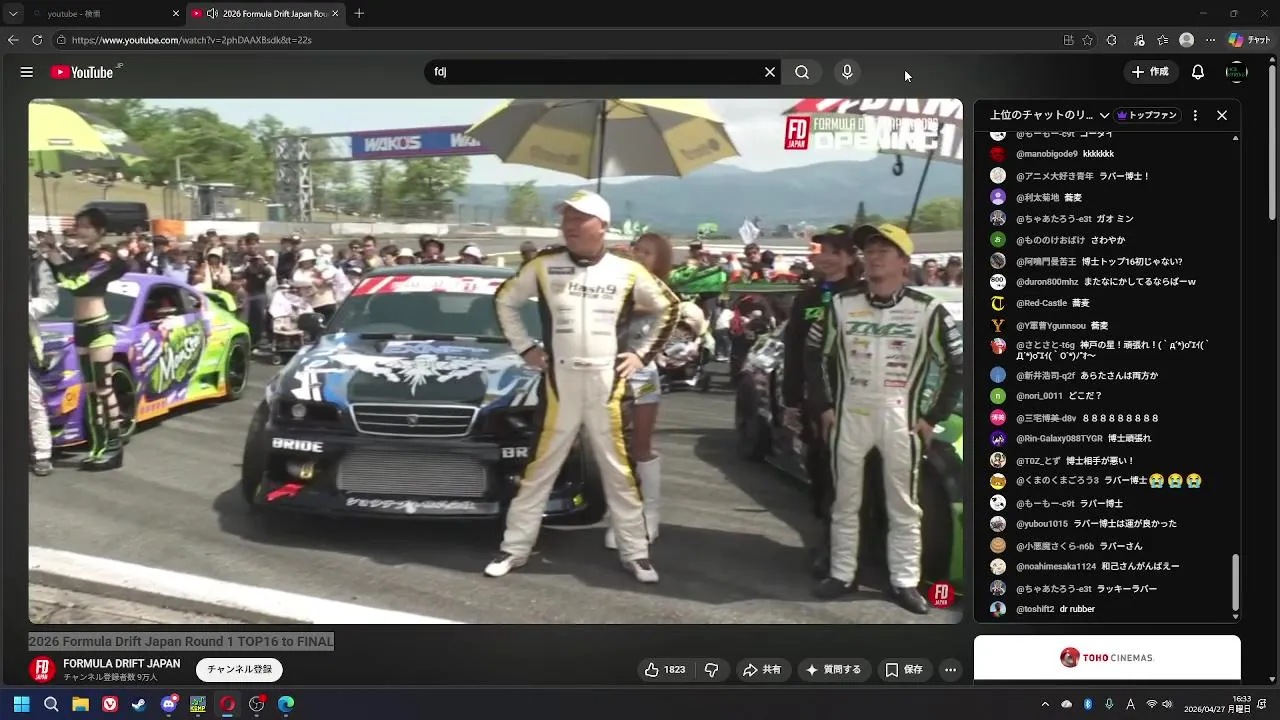The height and width of the screenshot is (720, 1280).
Task: Show hidden system tray icons chevron
Action: [x=1045, y=704]
